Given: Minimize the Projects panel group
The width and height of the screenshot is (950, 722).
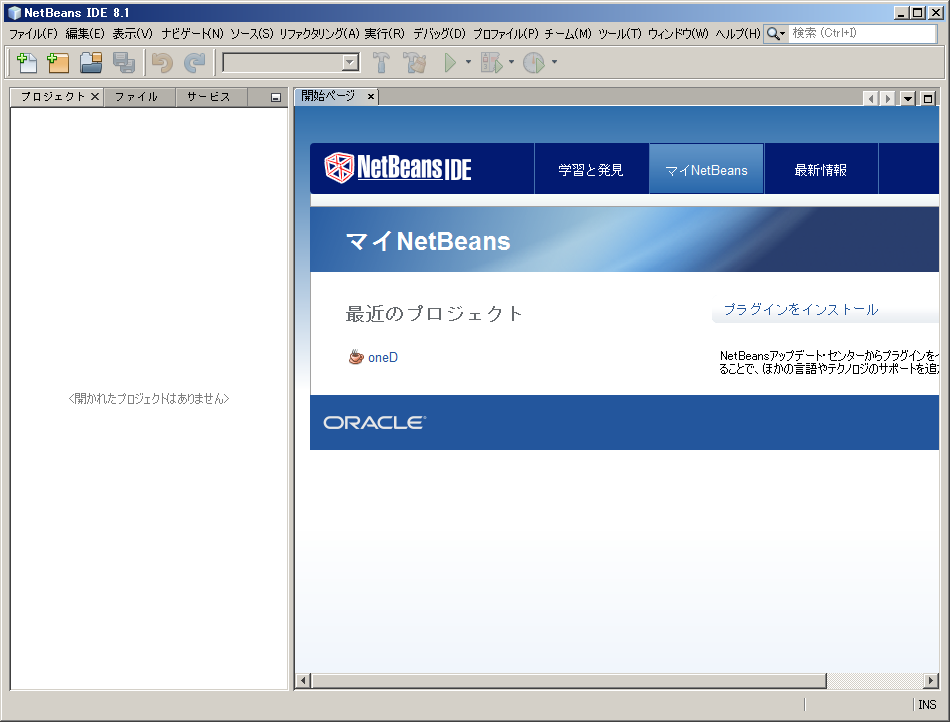Looking at the screenshot, I should (x=276, y=98).
